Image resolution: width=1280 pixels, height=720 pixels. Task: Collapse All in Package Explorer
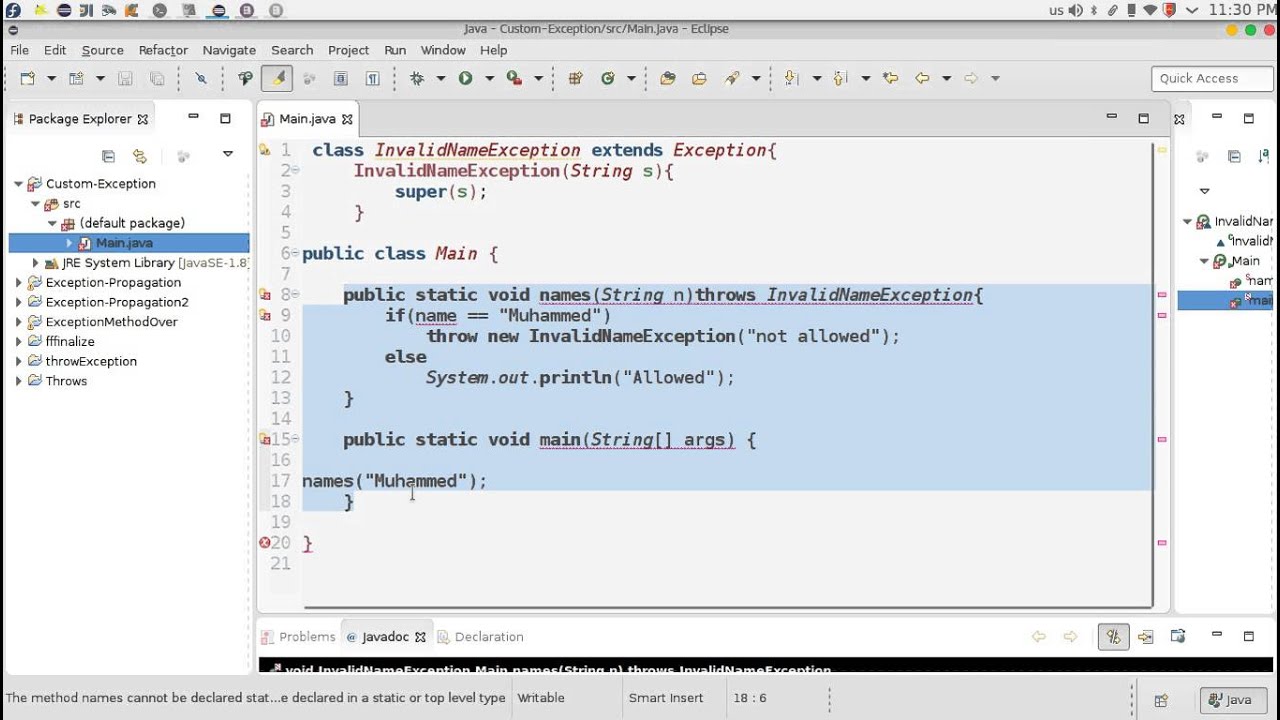click(x=108, y=156)
